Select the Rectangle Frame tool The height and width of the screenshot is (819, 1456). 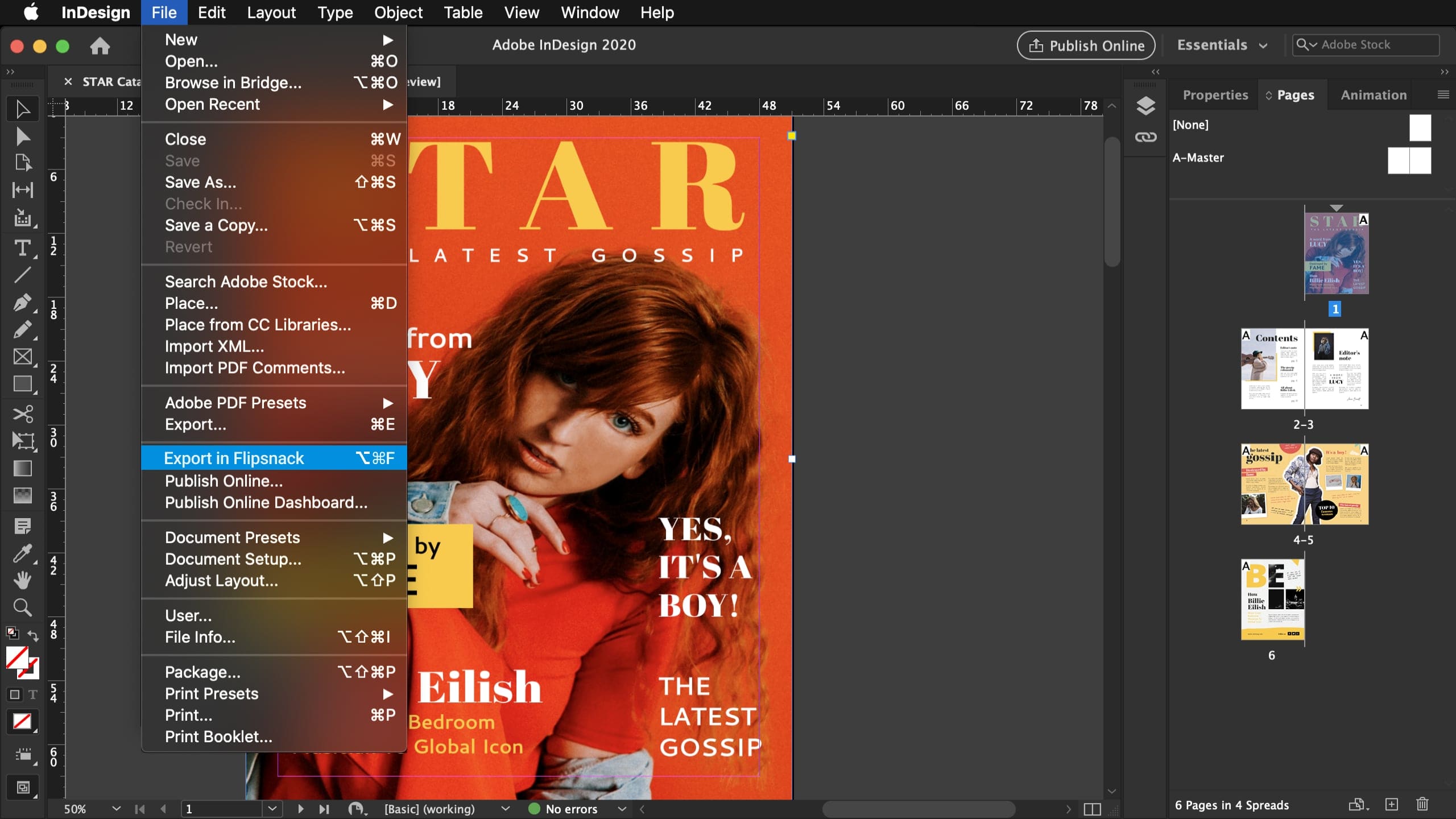tap(23, 357)
